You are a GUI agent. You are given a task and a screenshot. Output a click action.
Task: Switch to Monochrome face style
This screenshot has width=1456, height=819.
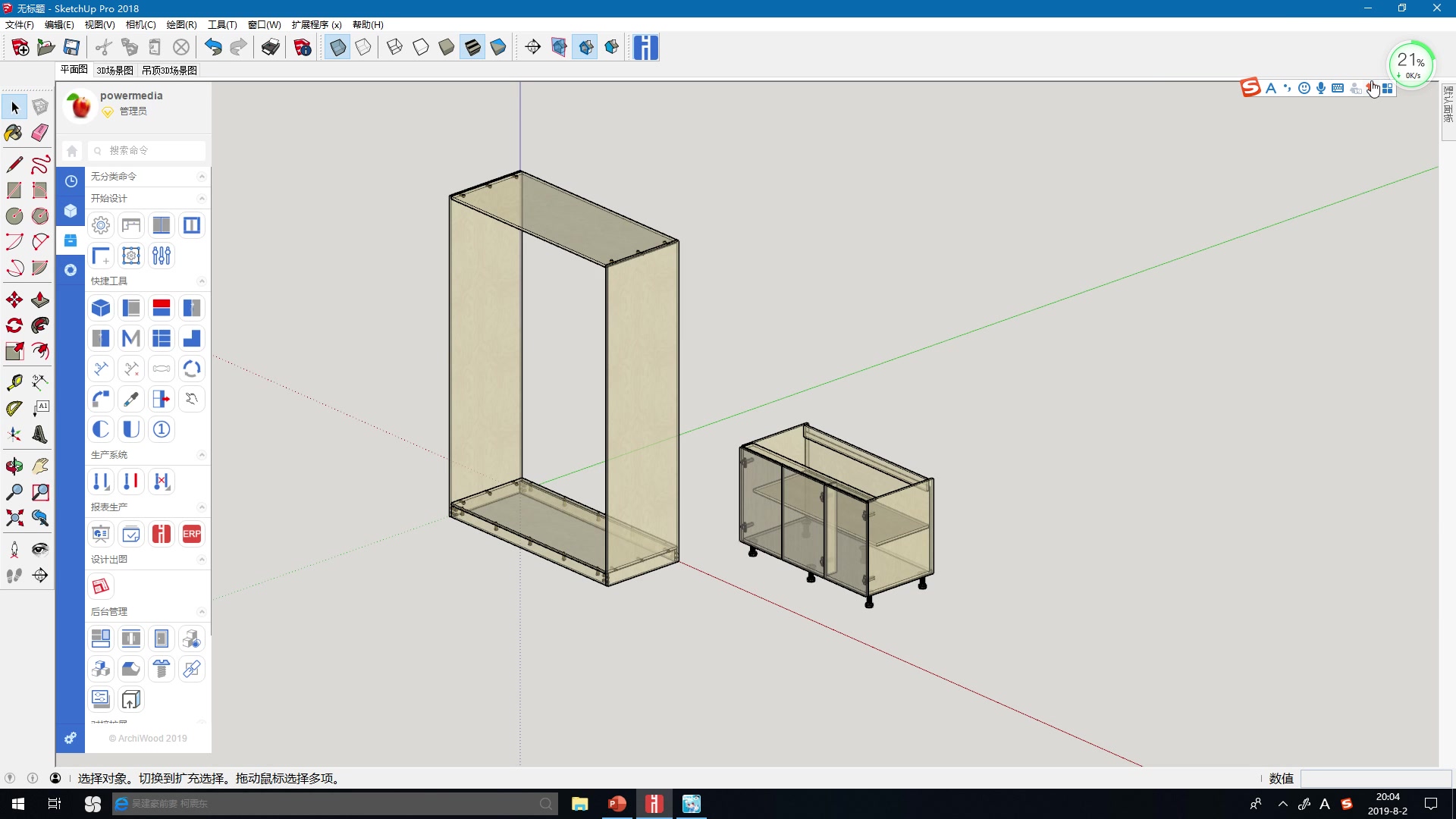click(498, 48)
